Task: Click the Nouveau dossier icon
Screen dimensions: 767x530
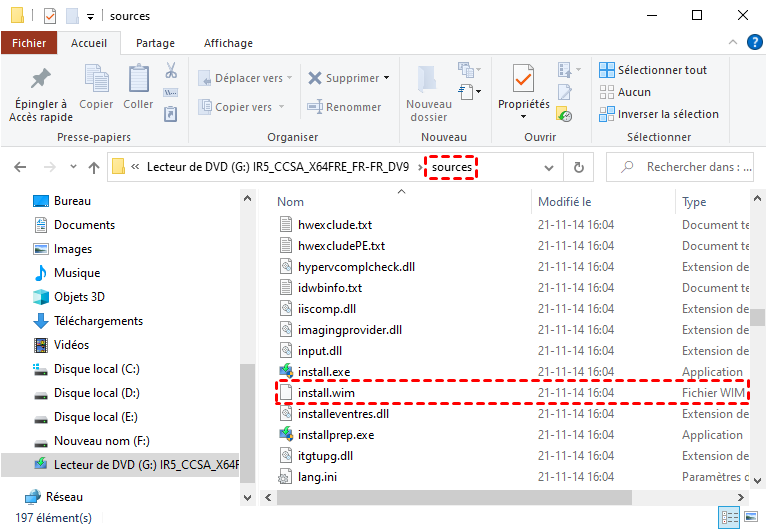Action: click(428, 79)
